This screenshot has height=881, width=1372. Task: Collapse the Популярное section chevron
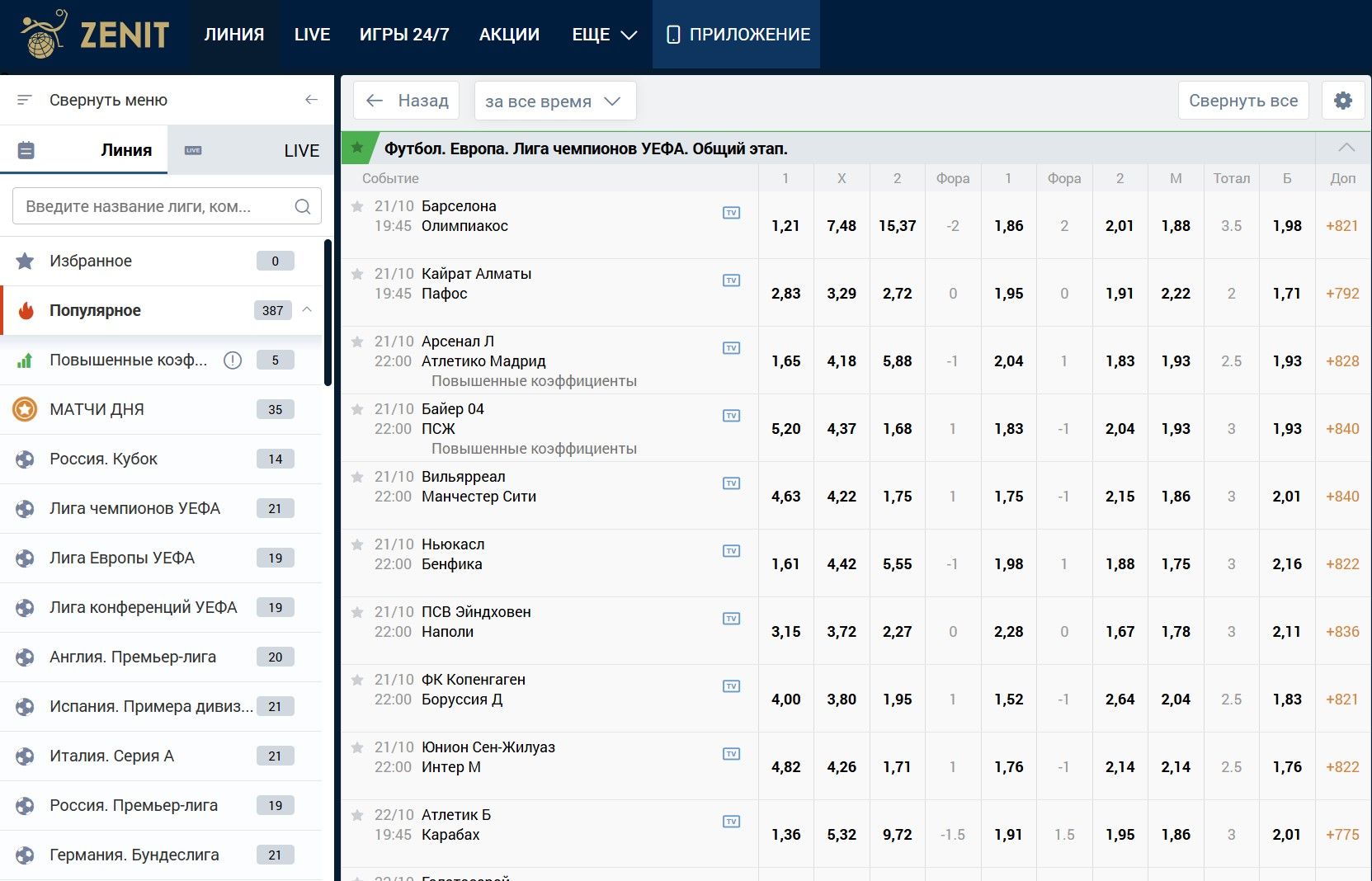tap(307, 310)
